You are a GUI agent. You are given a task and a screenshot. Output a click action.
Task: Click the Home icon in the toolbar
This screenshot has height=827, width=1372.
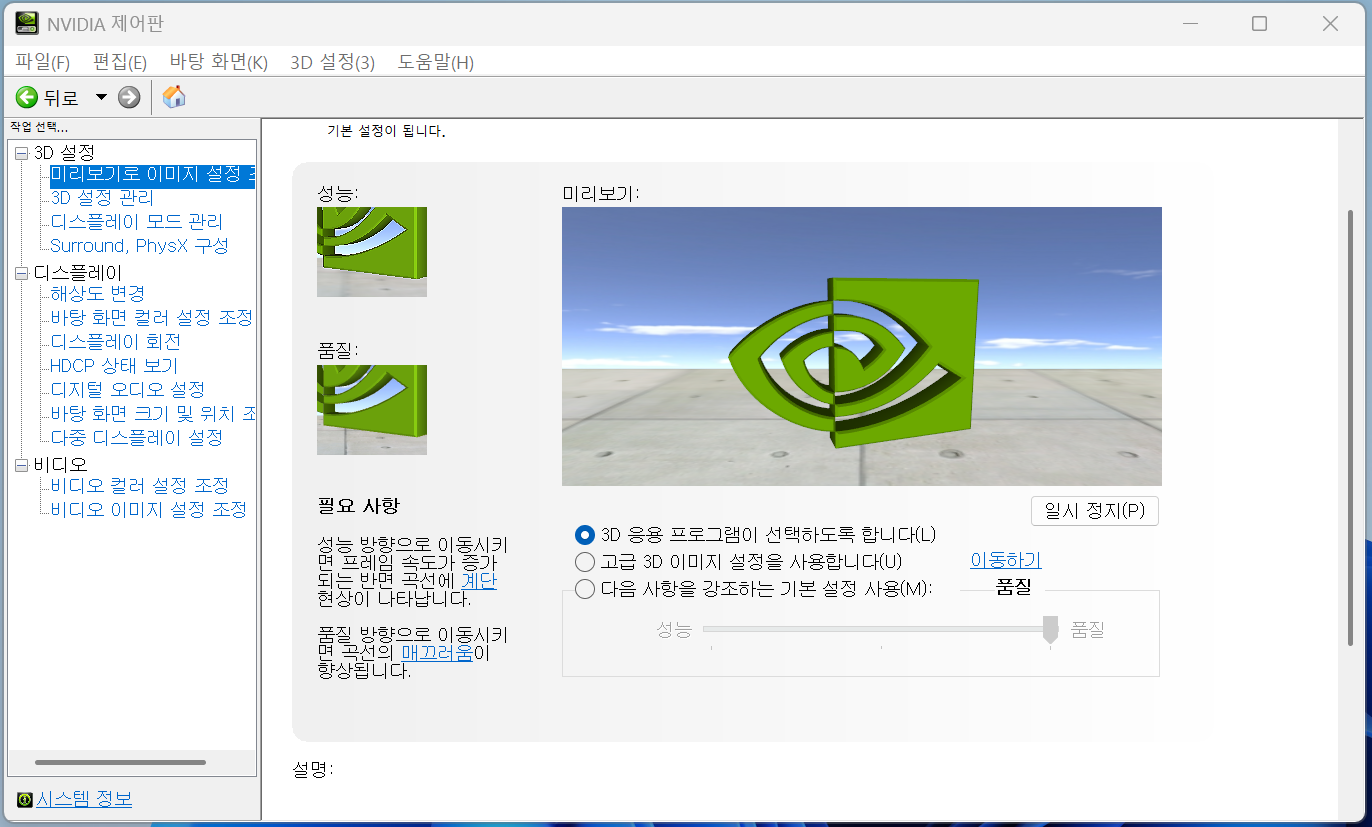(x=173, y=97)
